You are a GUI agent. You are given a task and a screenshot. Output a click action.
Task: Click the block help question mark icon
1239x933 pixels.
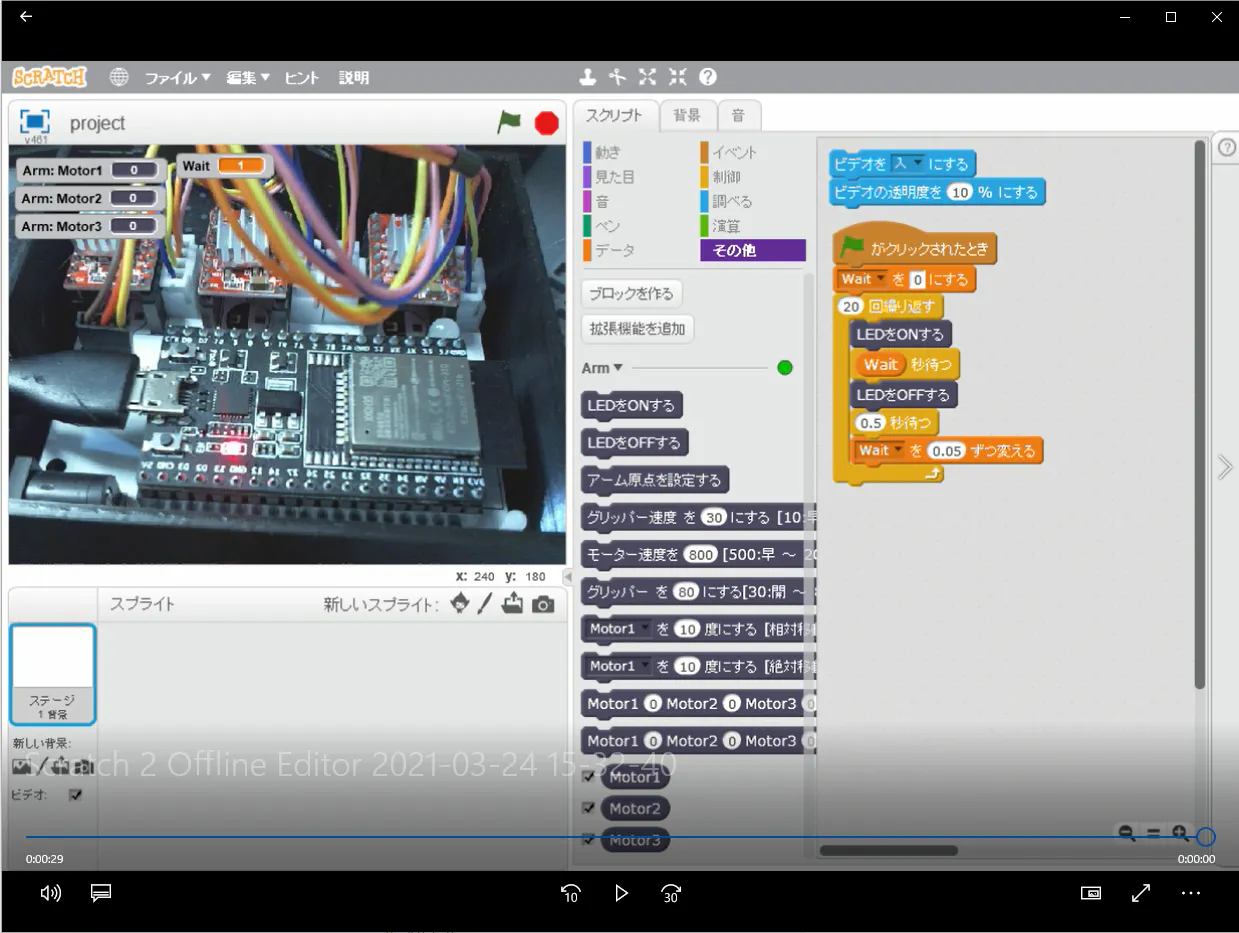point(708,77)
